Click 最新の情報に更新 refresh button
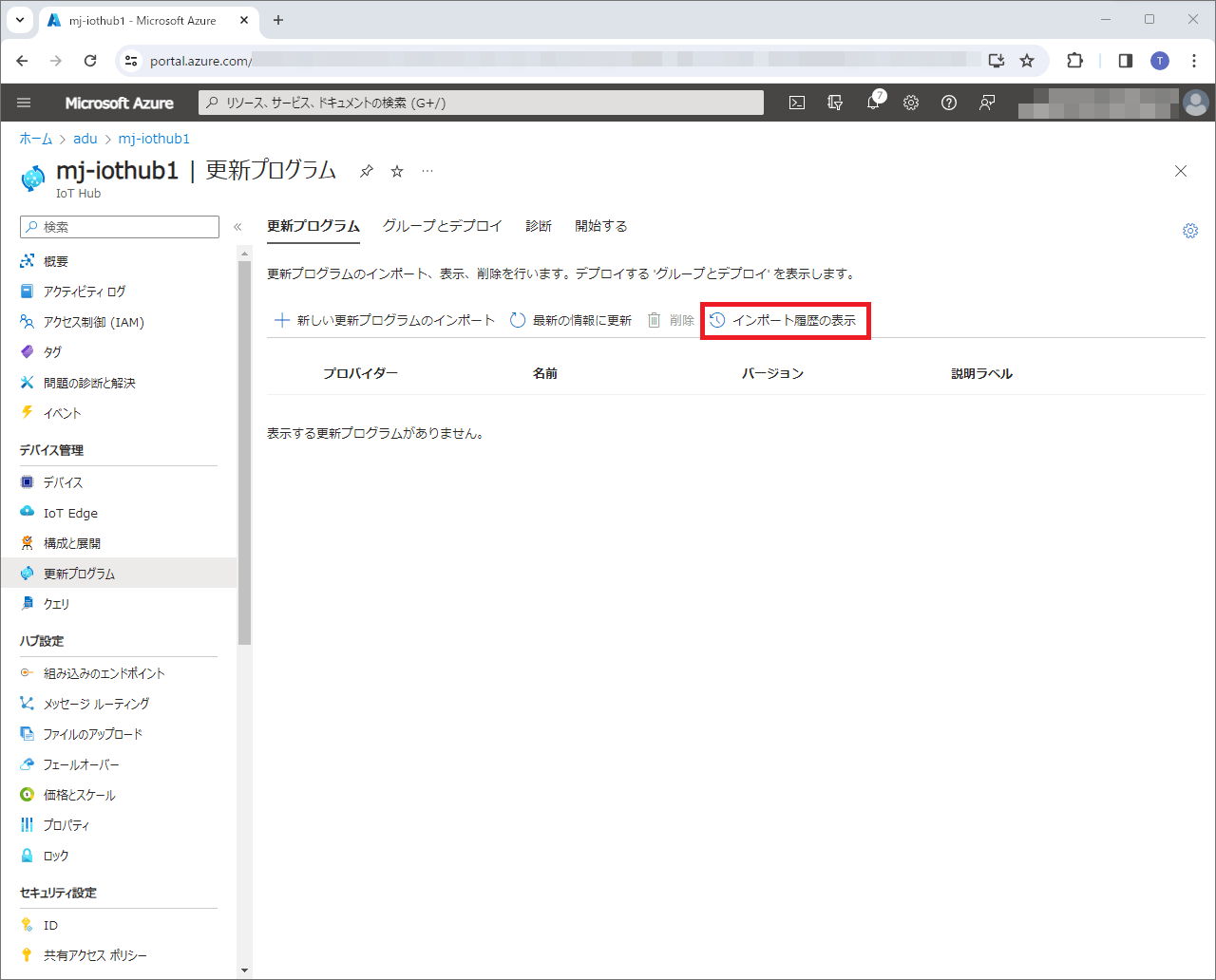The image size is (1216, 980). 571,320
